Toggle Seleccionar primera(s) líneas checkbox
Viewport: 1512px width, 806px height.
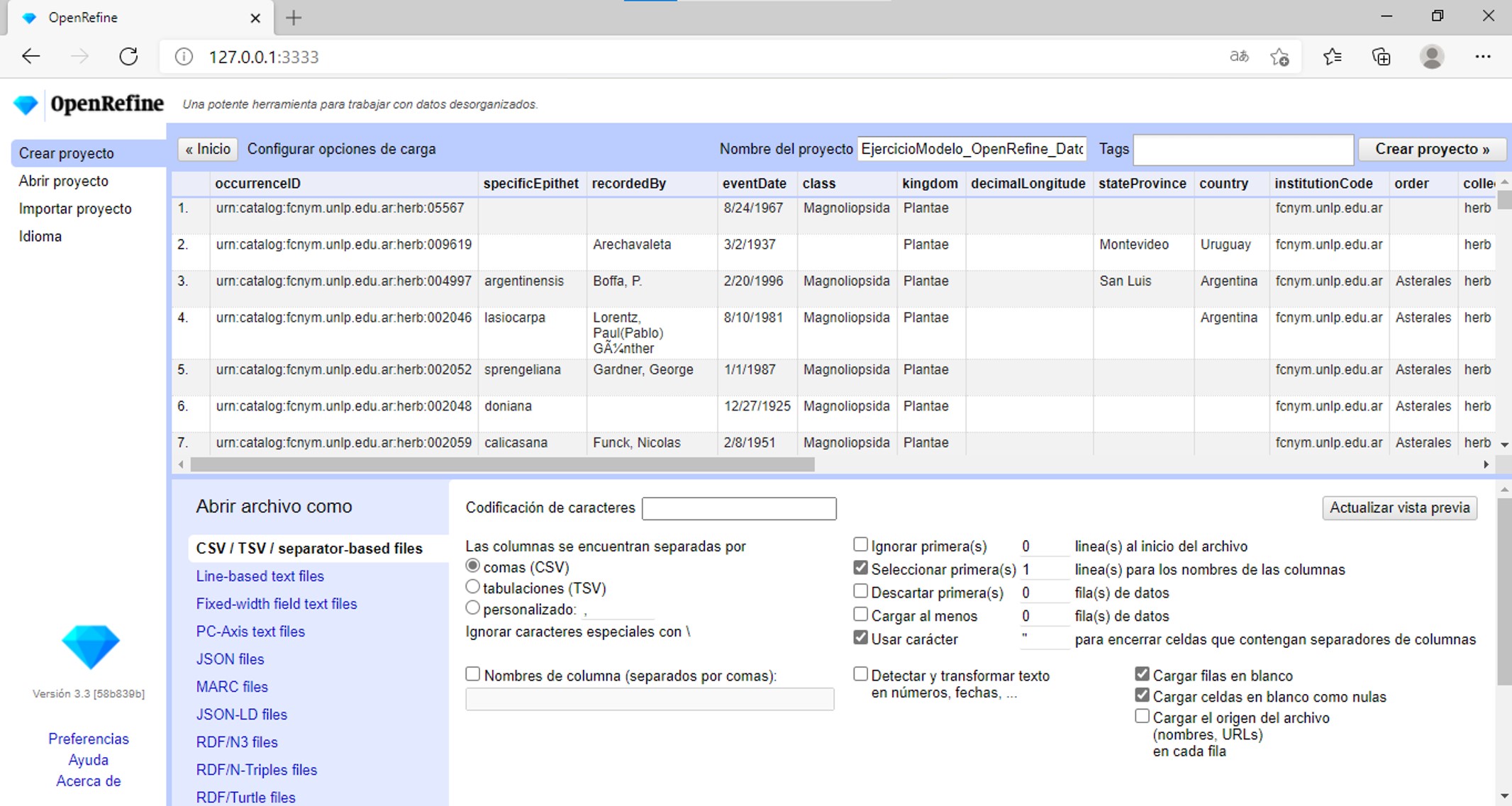(x=860, y=568)
